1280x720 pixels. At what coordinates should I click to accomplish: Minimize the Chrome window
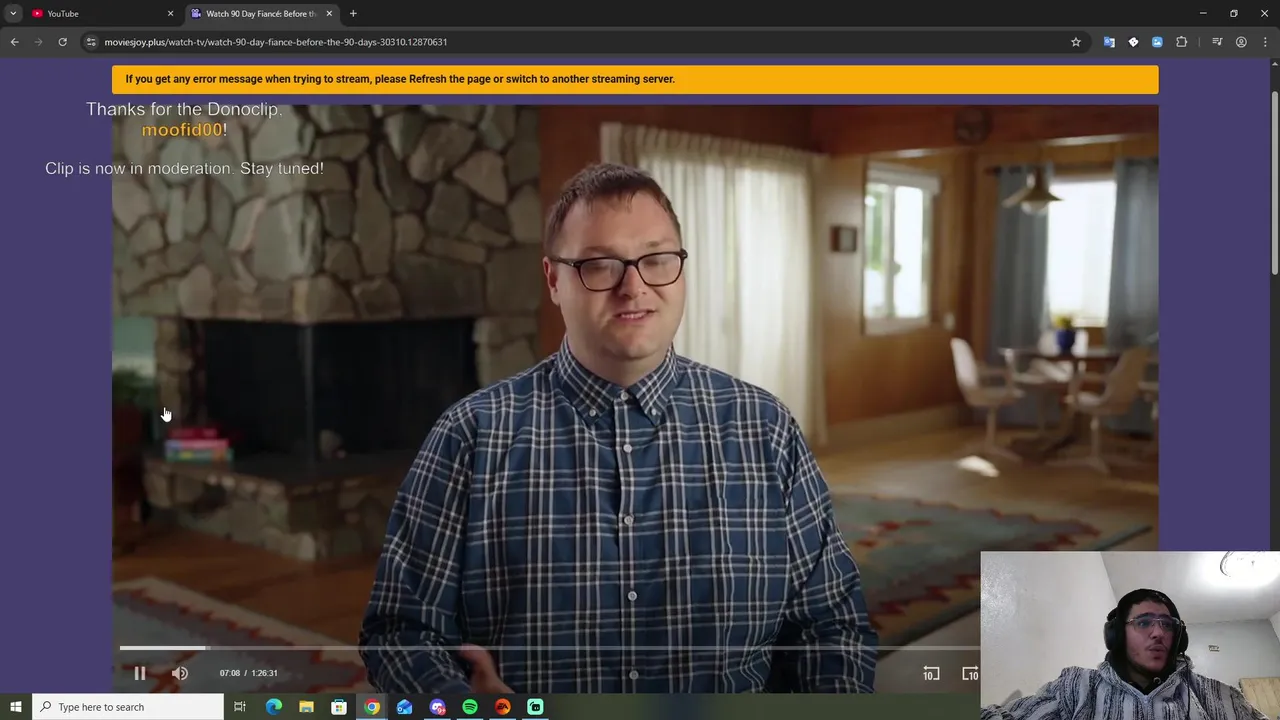click(x=1202, y=13)
